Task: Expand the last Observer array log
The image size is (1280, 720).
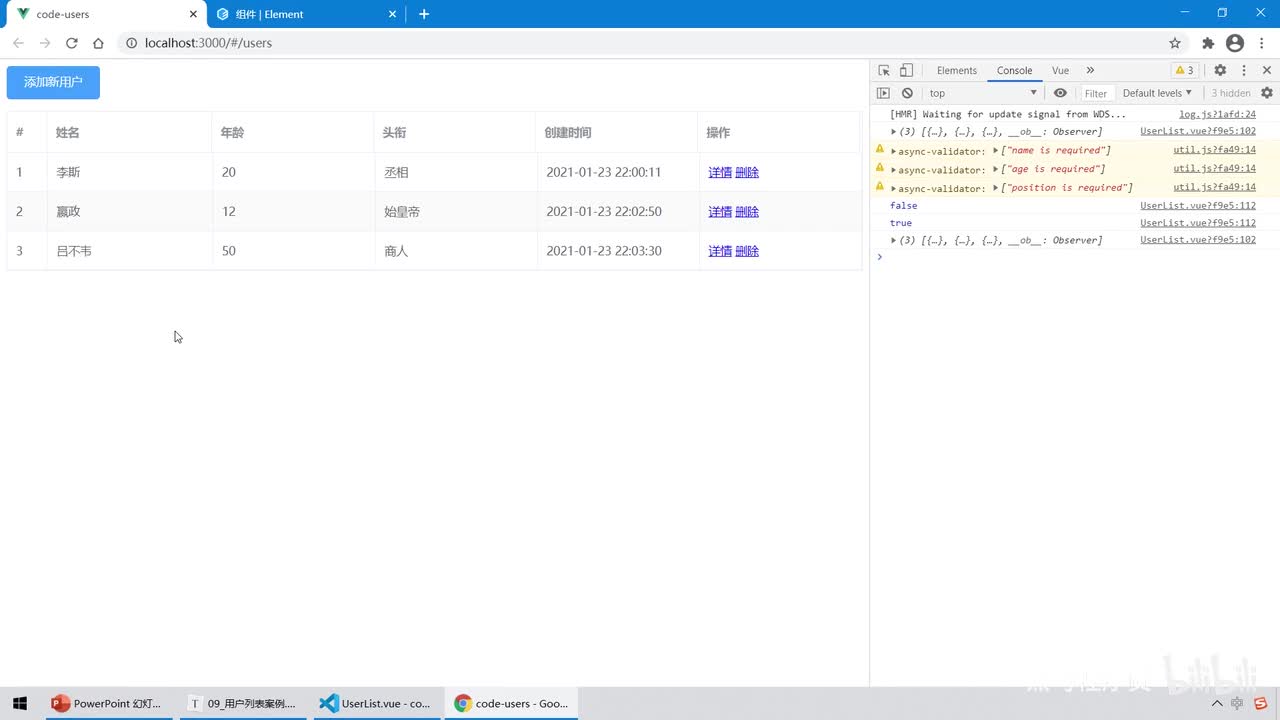Action: (894, 240)
